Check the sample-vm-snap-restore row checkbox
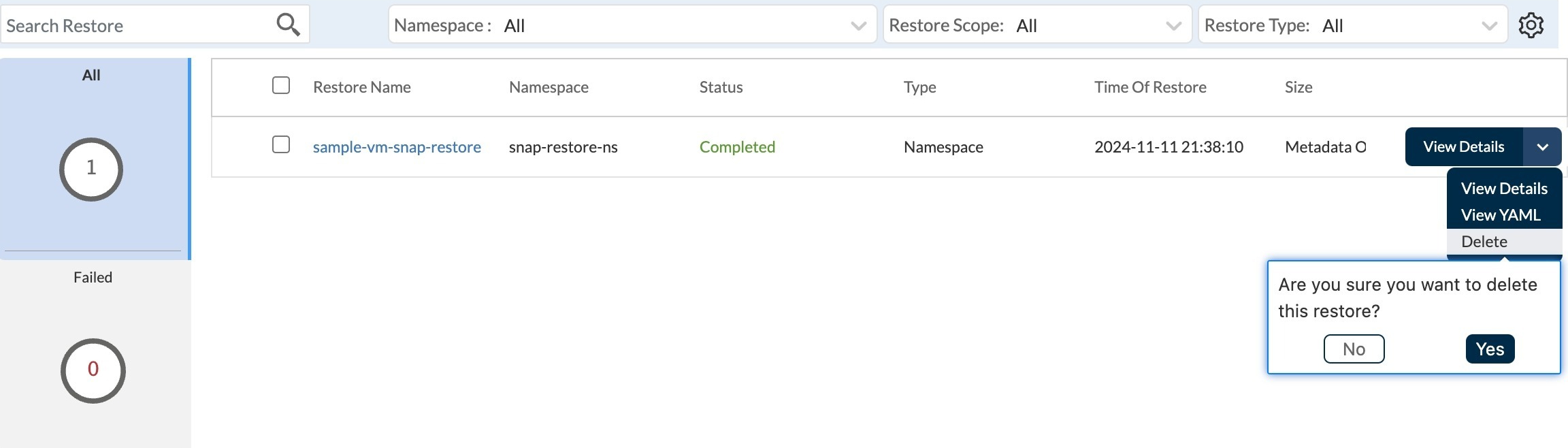This screenshot has height=448, width=1568. pos(281,145)
